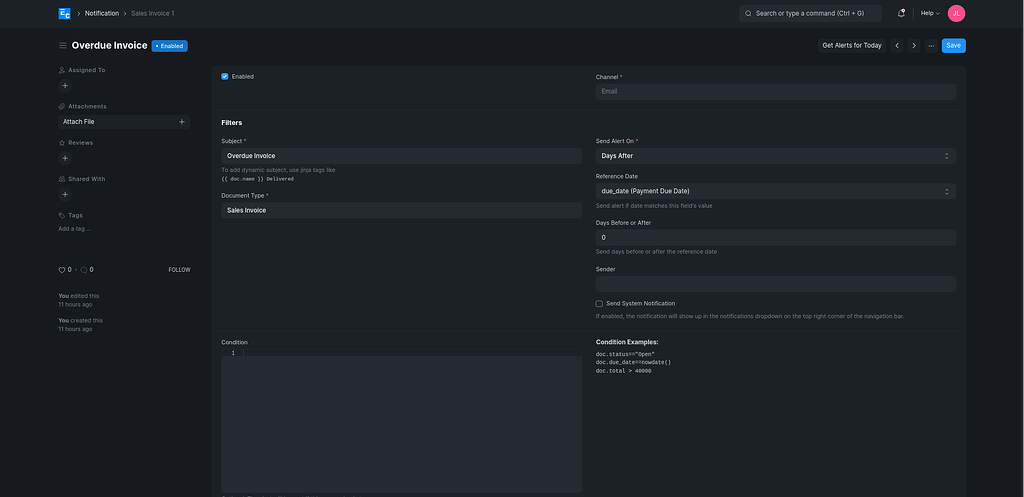This screenshot has height=497, width=1024.
Task: Click plus icon beside Attach File
Action: coord(181,122)
